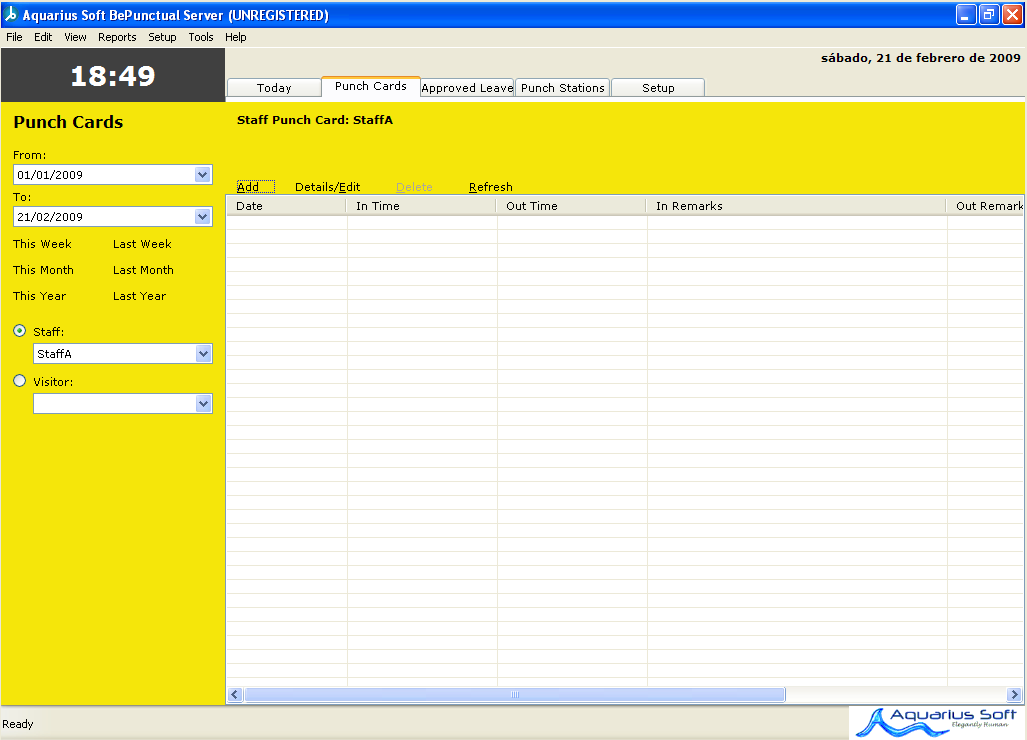Image resolution: width=1027 pixels, height=740 pixels.
Task: Click the date 'sábado, 21 de febrero de 2009'
Action: (x=920, y=58)
